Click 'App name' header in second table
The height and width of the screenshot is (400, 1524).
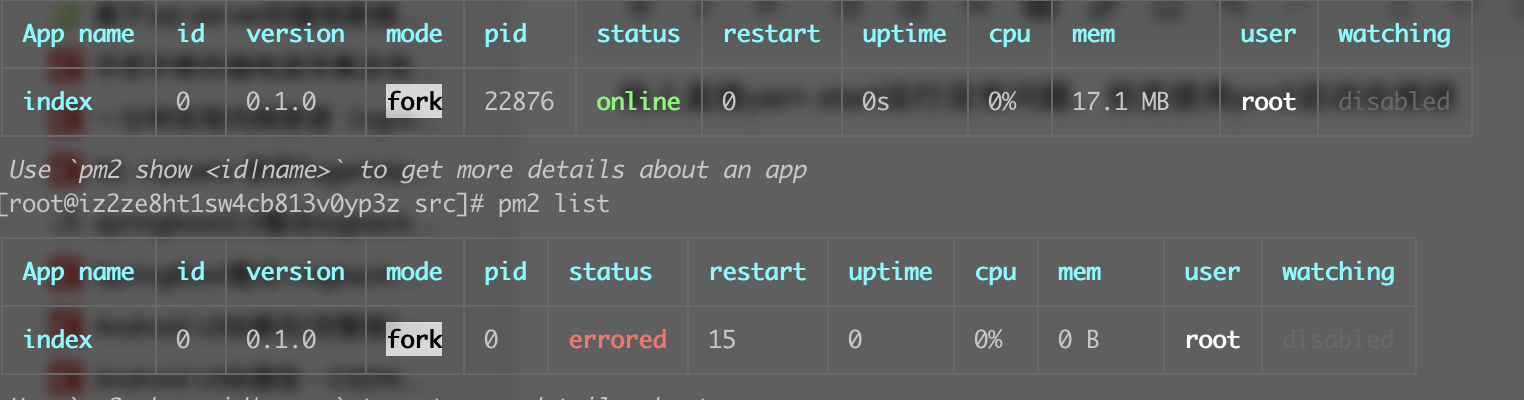click(x=78, y=272)
